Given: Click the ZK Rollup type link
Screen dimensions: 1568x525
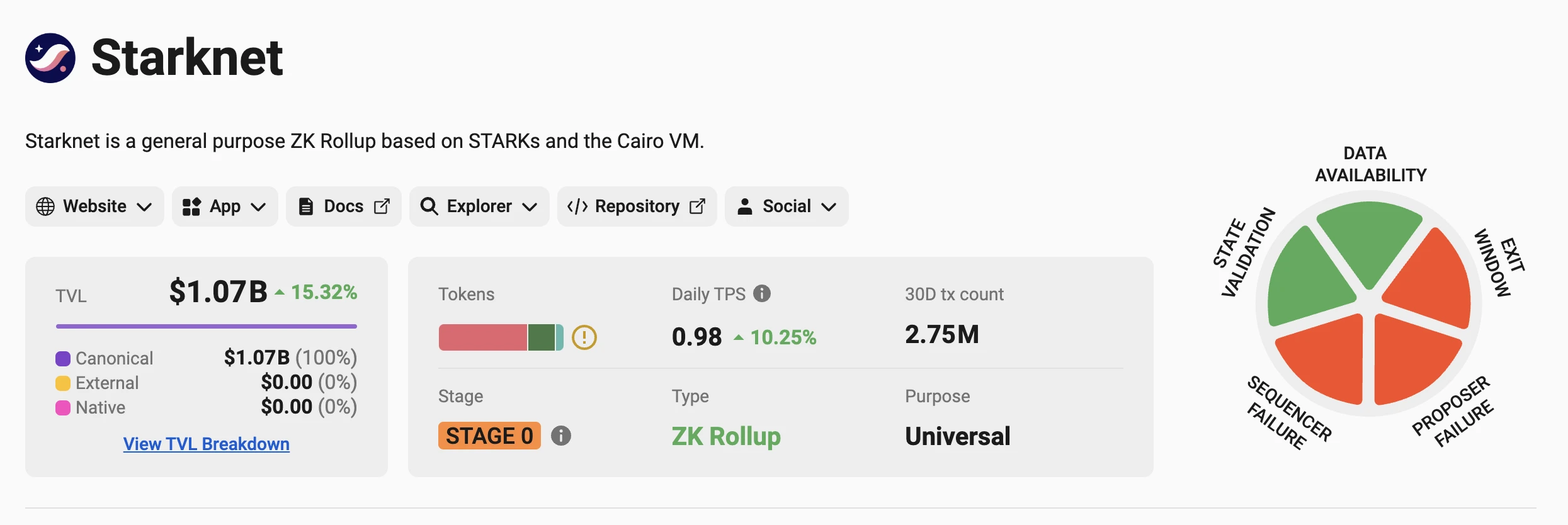Looking at the screenshot, I should pos(726,436).
